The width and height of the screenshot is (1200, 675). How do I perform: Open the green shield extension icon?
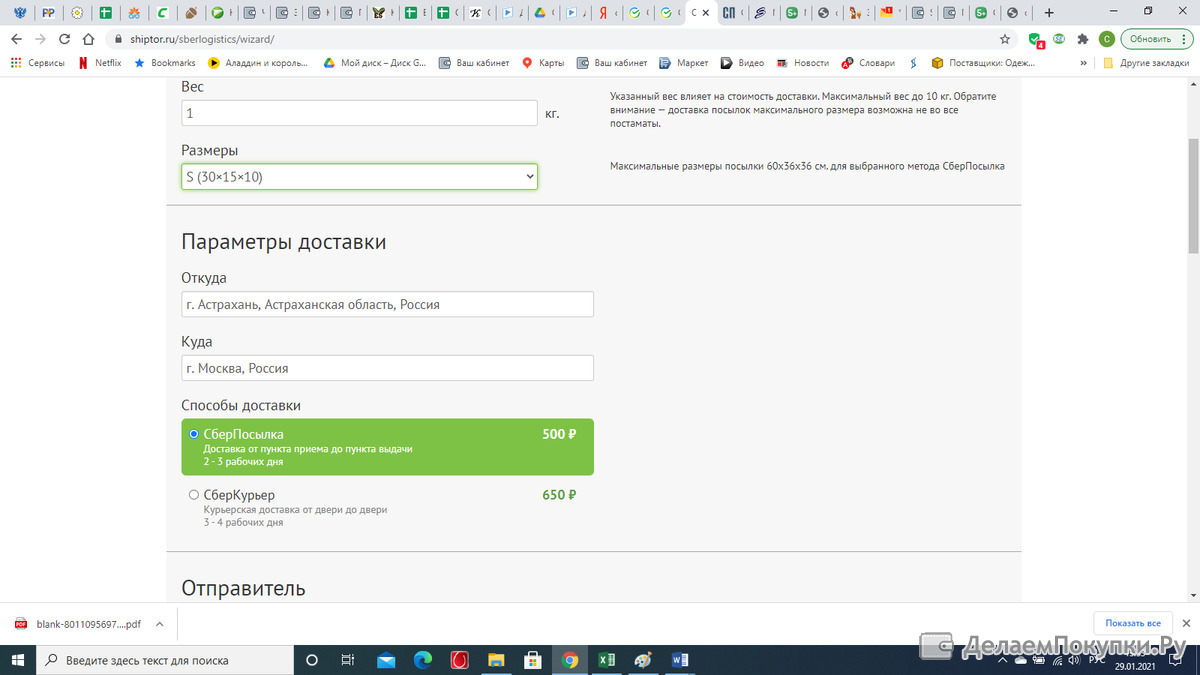click(1036, 39)
